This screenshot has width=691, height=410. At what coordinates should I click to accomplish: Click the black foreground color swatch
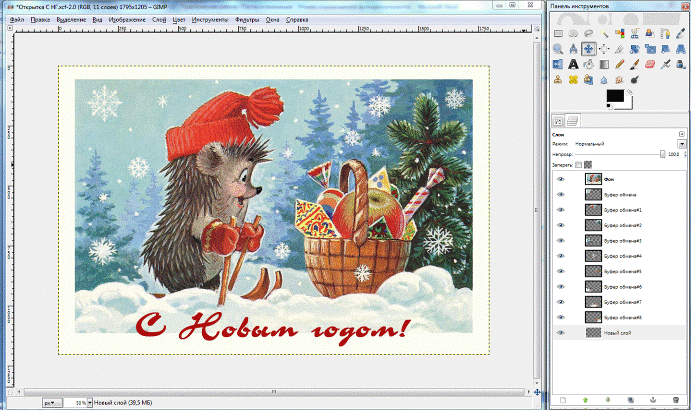click(x=614, y=95)
